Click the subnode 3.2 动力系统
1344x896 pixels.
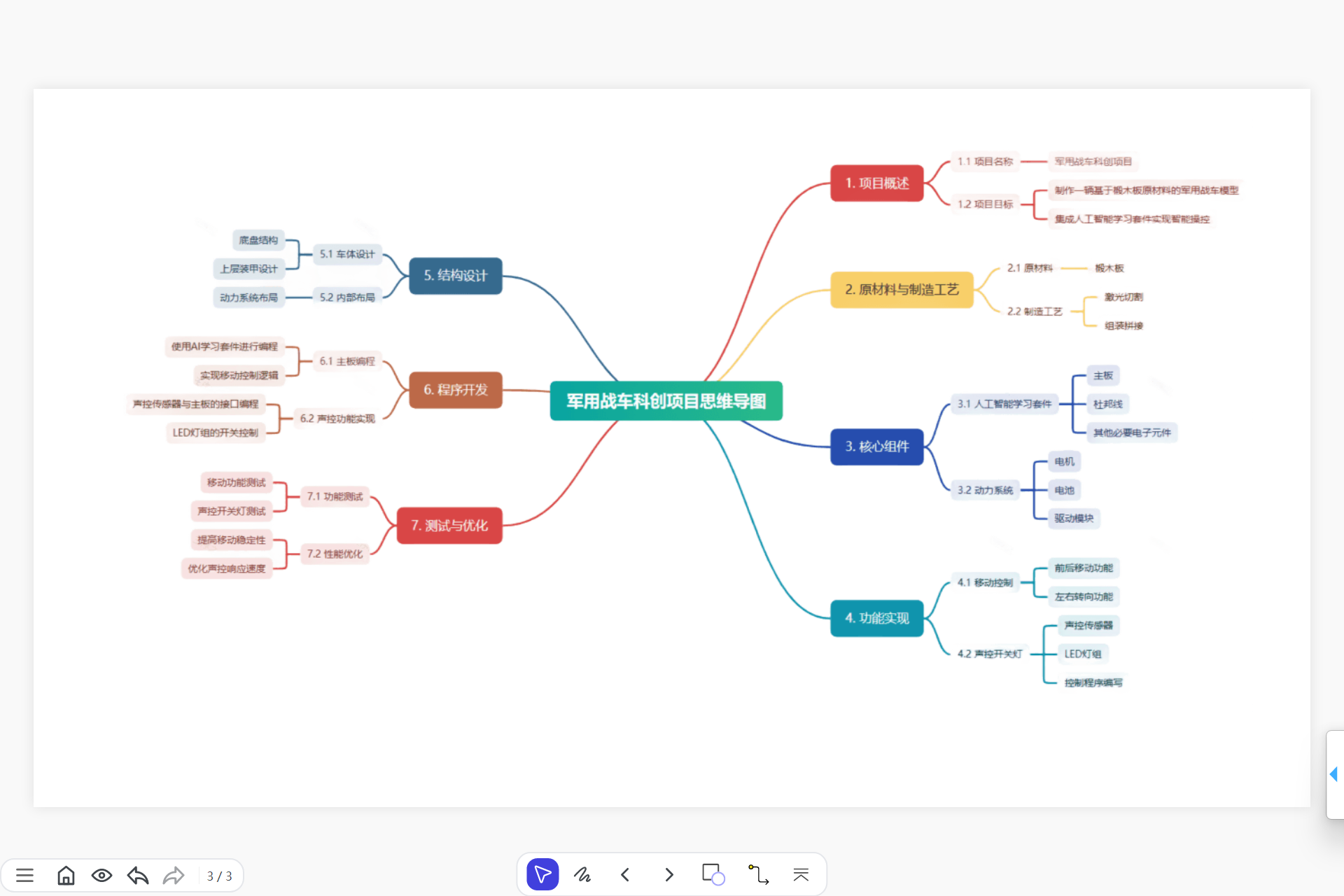pos(986,490)
